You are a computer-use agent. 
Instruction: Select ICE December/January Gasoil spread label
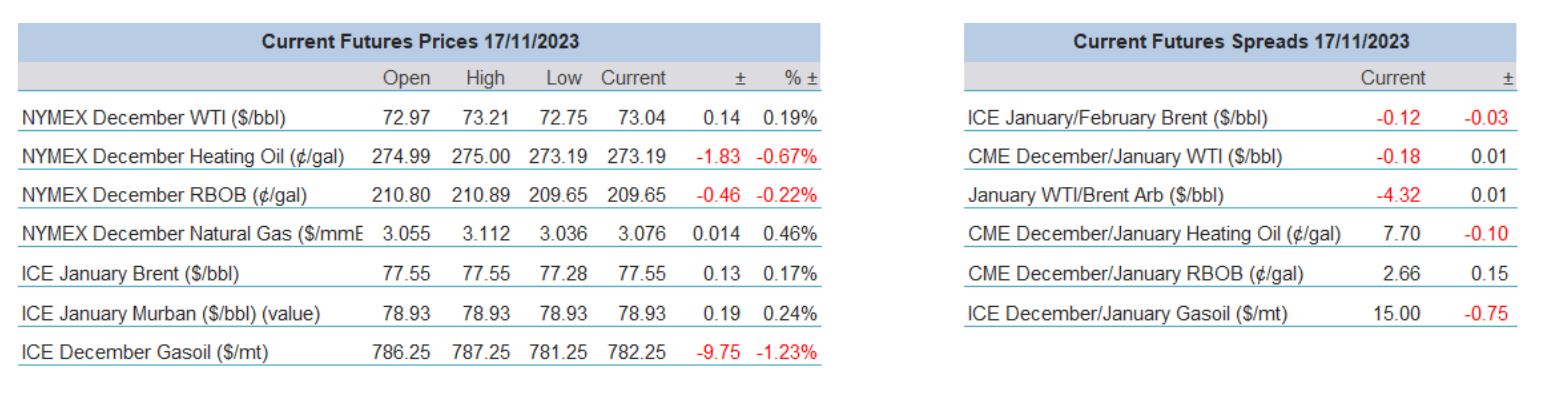1127,313
